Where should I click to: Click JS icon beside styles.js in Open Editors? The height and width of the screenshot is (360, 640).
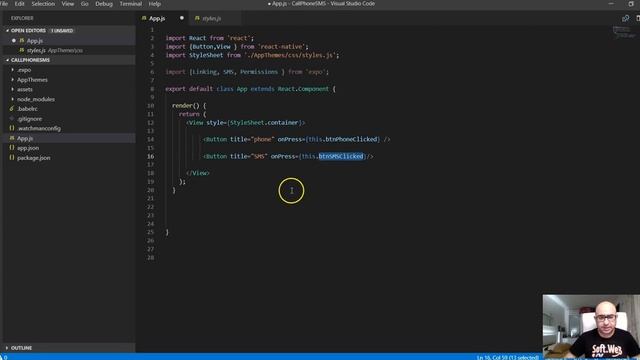pos(22,50)
